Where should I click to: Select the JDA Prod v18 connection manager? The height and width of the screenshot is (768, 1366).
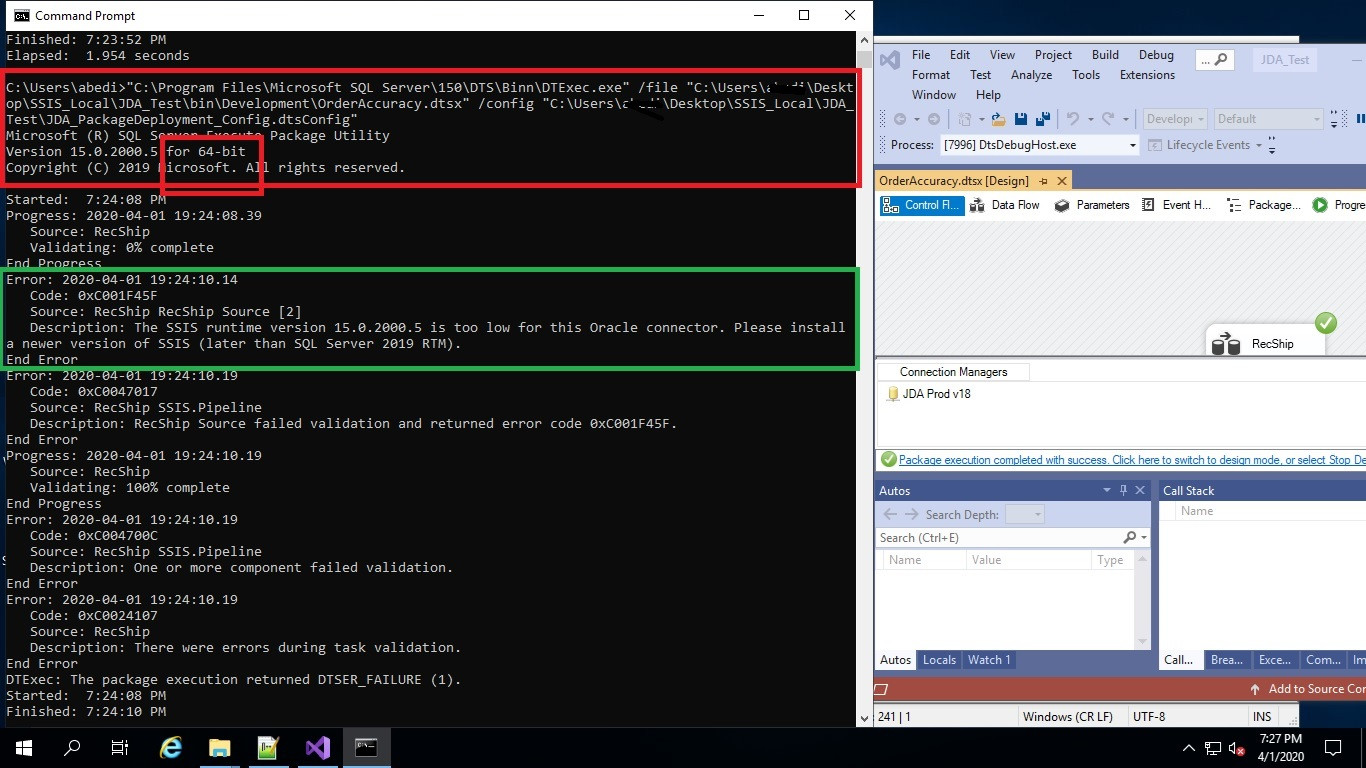(x=928, y=394)
